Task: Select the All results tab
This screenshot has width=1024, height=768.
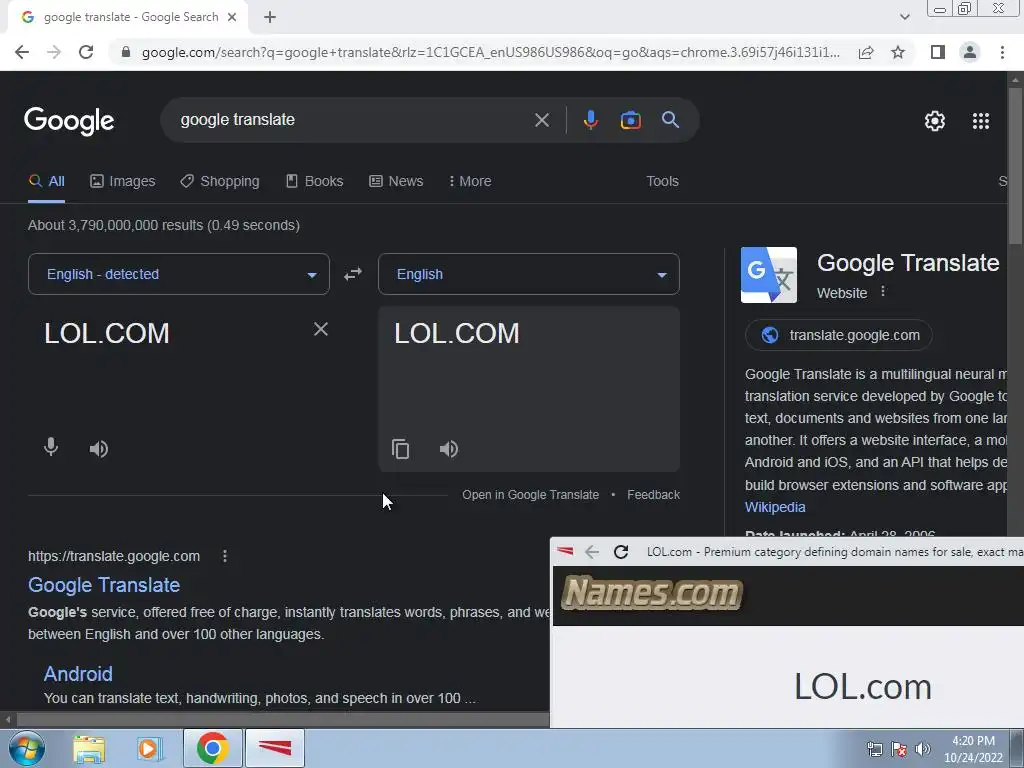Action: coord(46,181)
